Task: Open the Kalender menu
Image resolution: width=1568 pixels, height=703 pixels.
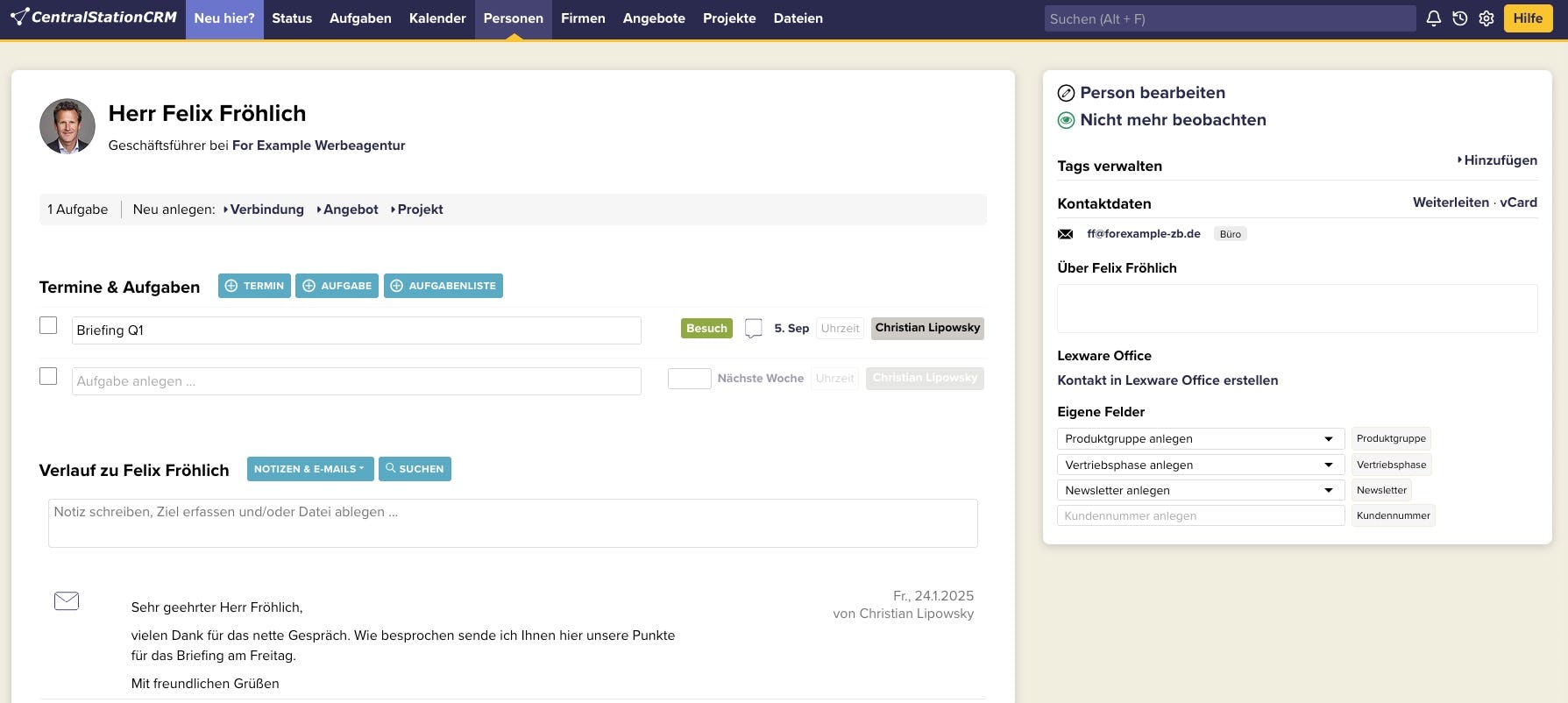Action: pos(437,18)
